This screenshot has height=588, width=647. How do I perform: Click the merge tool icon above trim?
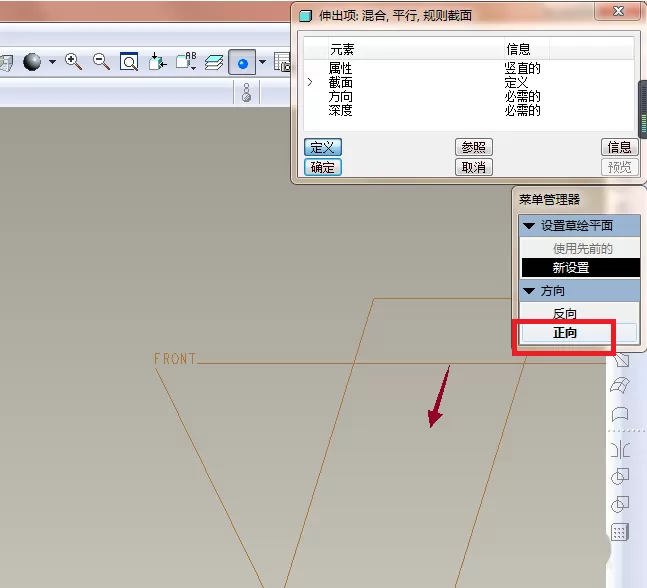(x=620, y=476)
